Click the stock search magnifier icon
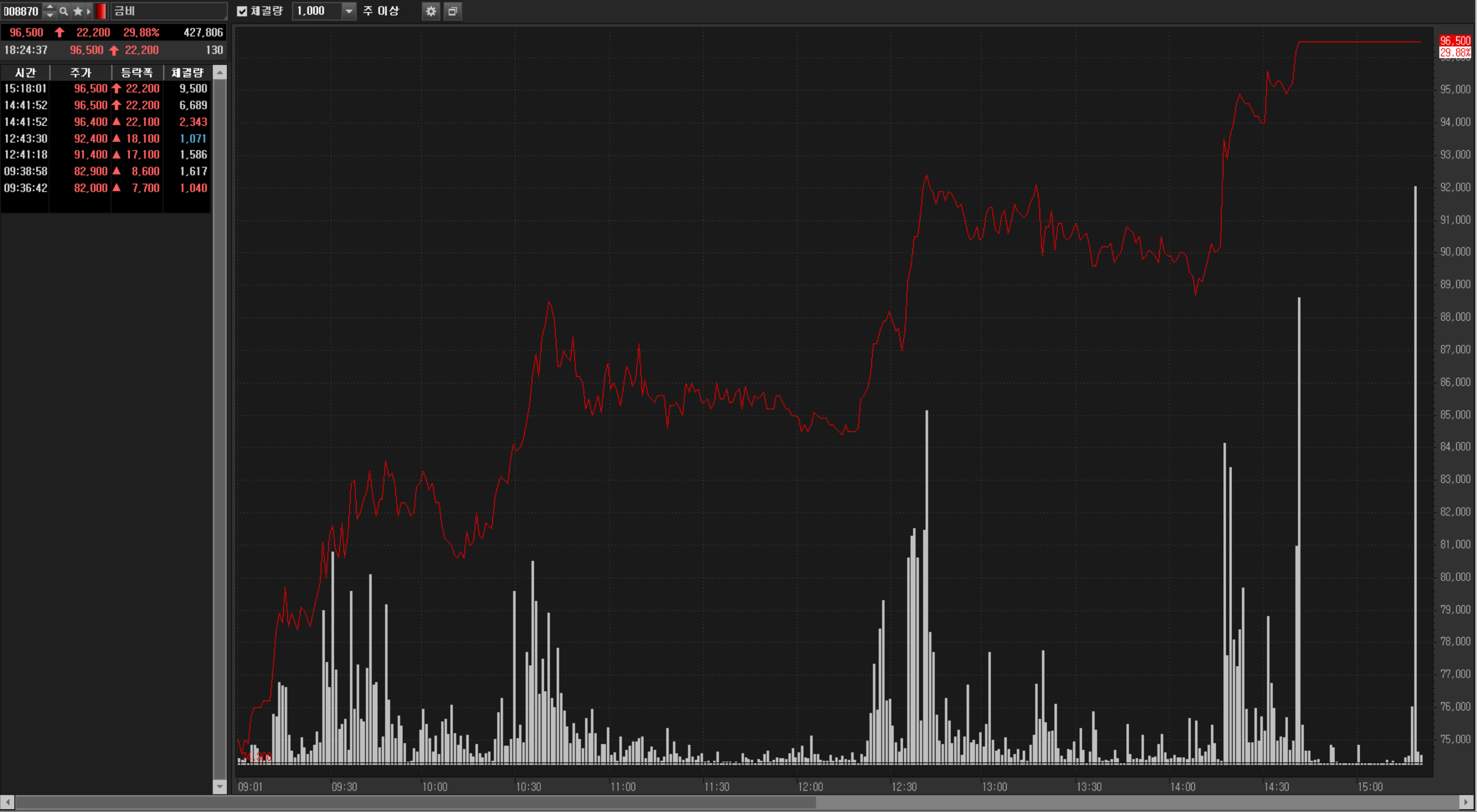This screenshot has height=812, width=1477. [64, 11]
